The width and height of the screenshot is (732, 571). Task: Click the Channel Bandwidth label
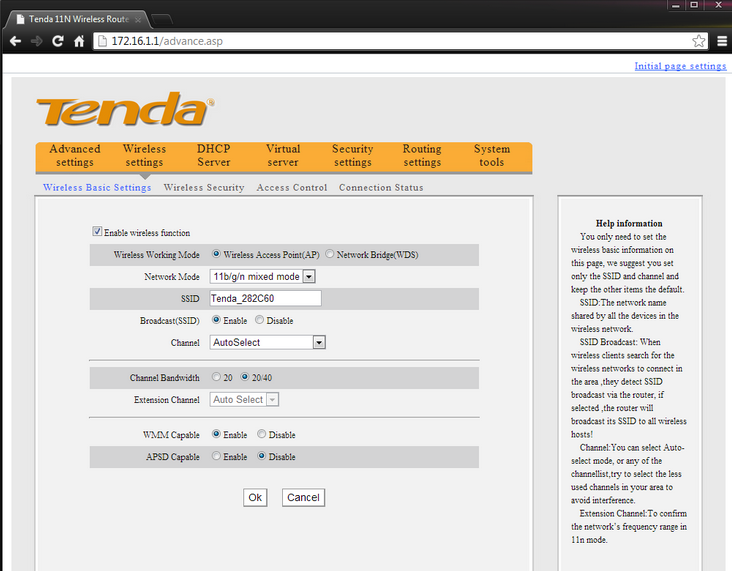click(164, 378)
